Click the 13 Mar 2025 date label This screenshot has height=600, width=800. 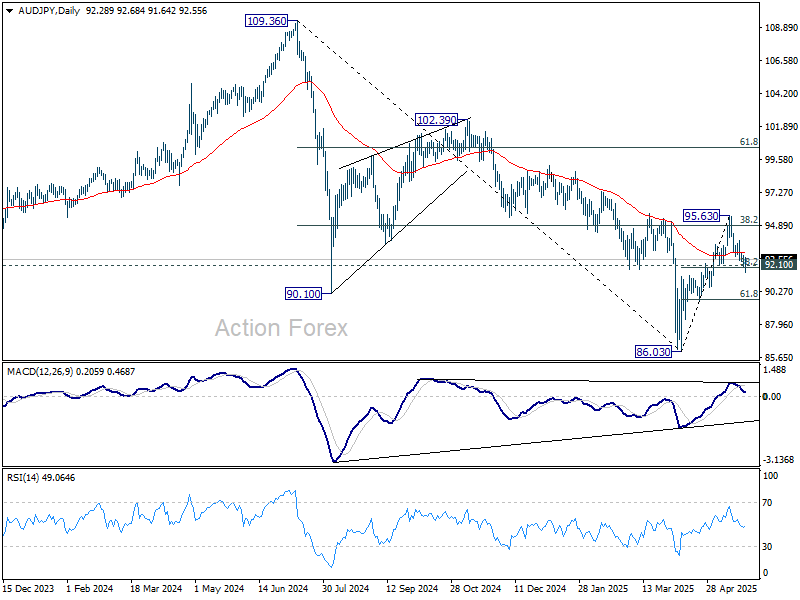668,588
